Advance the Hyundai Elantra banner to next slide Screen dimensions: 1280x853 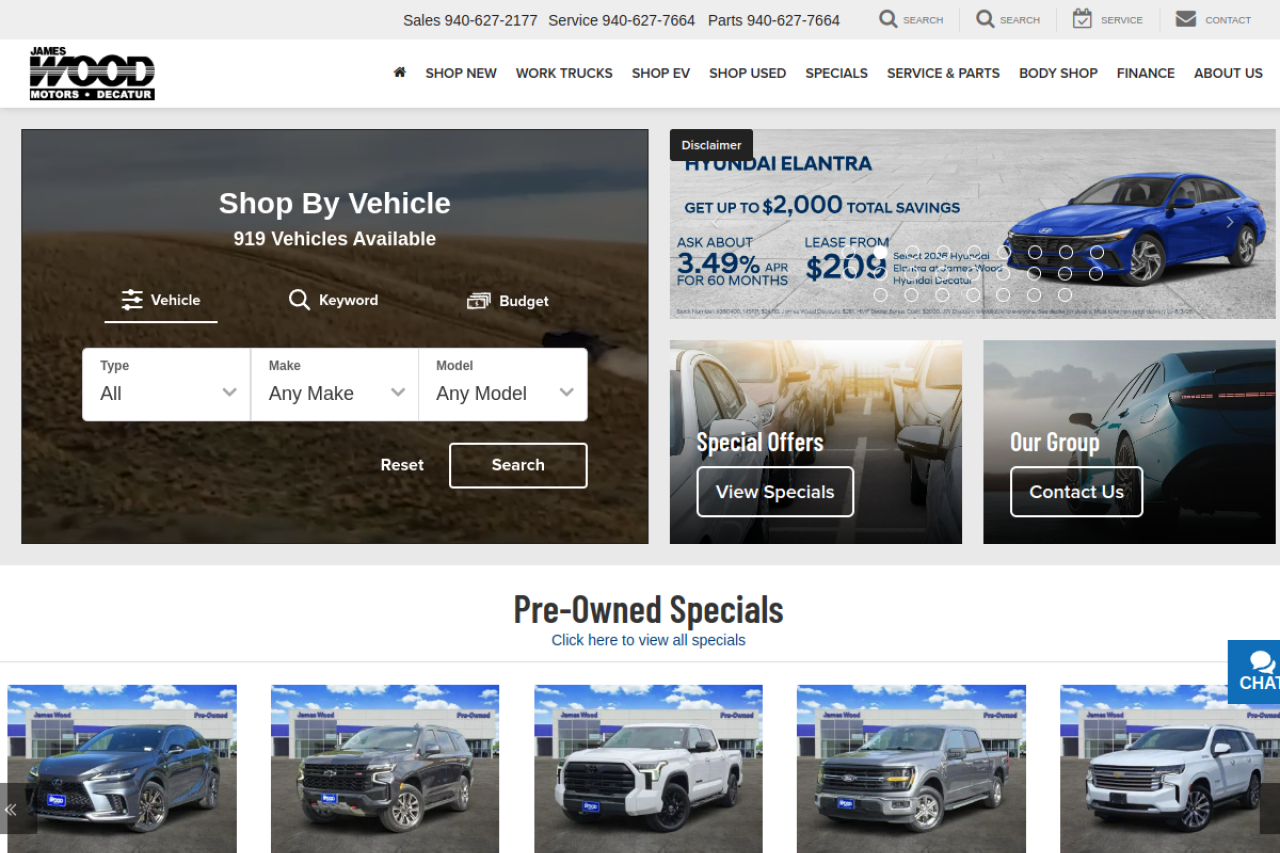click(x=1230, y=222)
